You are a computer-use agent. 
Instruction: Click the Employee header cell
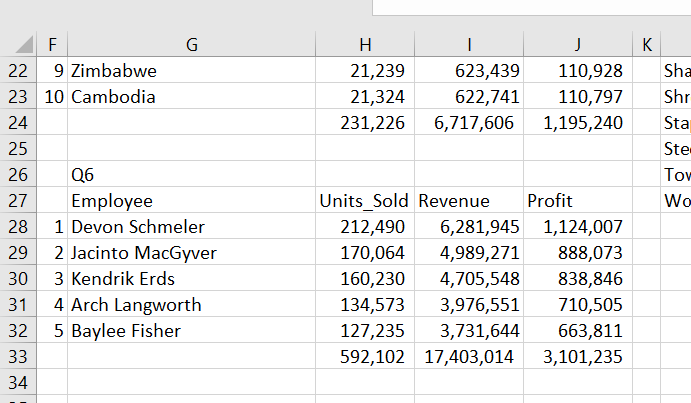coord(111,201)
